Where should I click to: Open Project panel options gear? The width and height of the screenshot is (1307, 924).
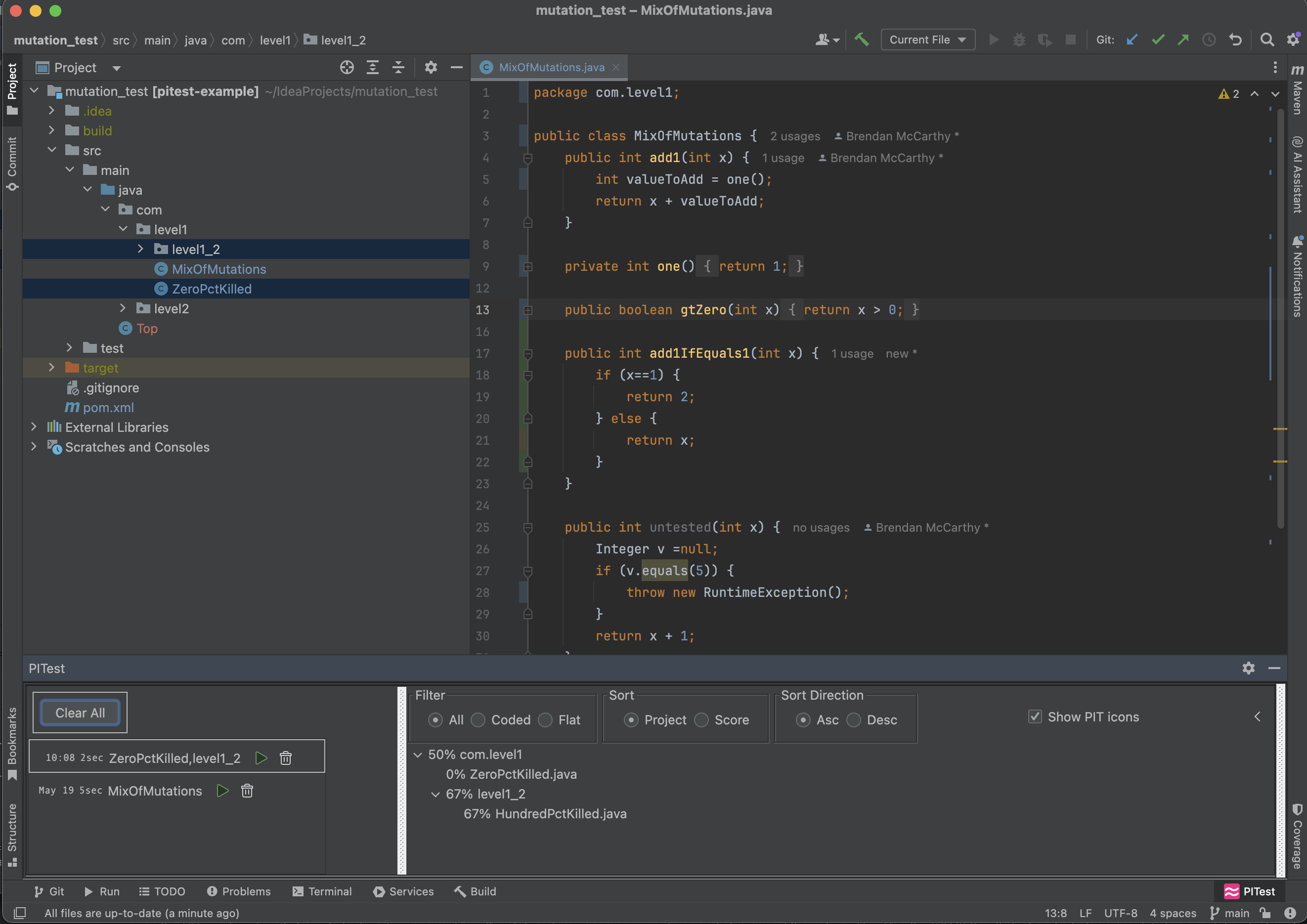point(431,68)
